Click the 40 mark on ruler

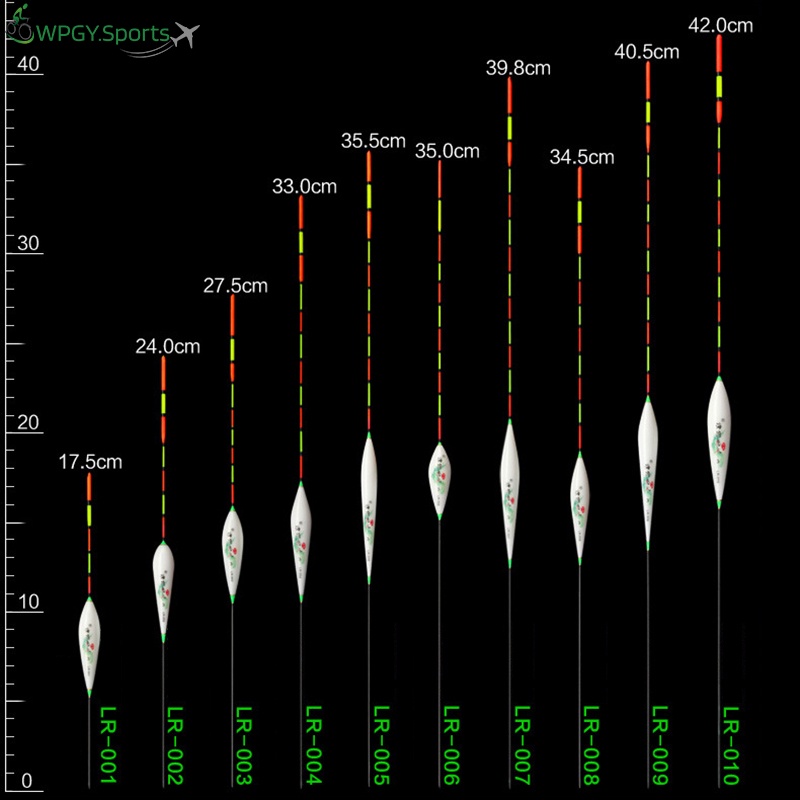click(x=28, y=64)
